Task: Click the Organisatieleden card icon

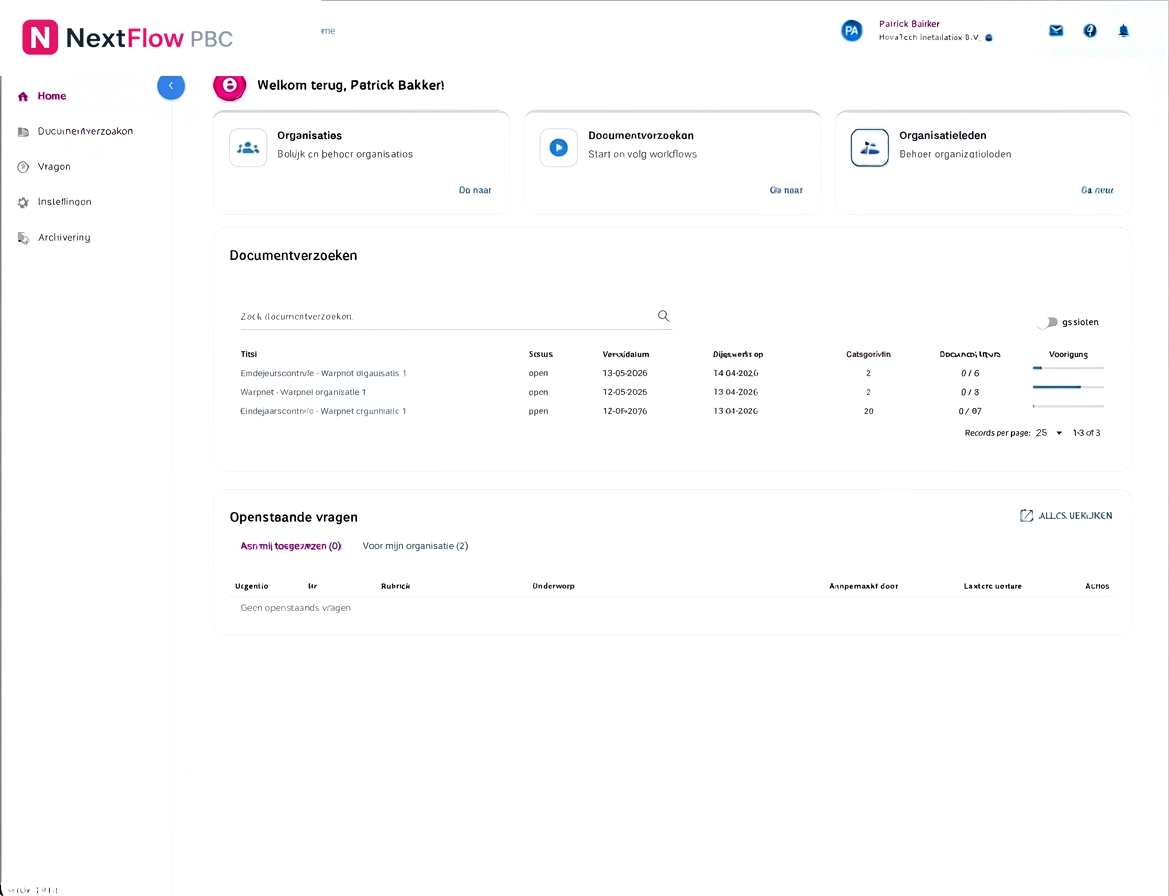Action: pyautogui.click(x=869, y=148)
